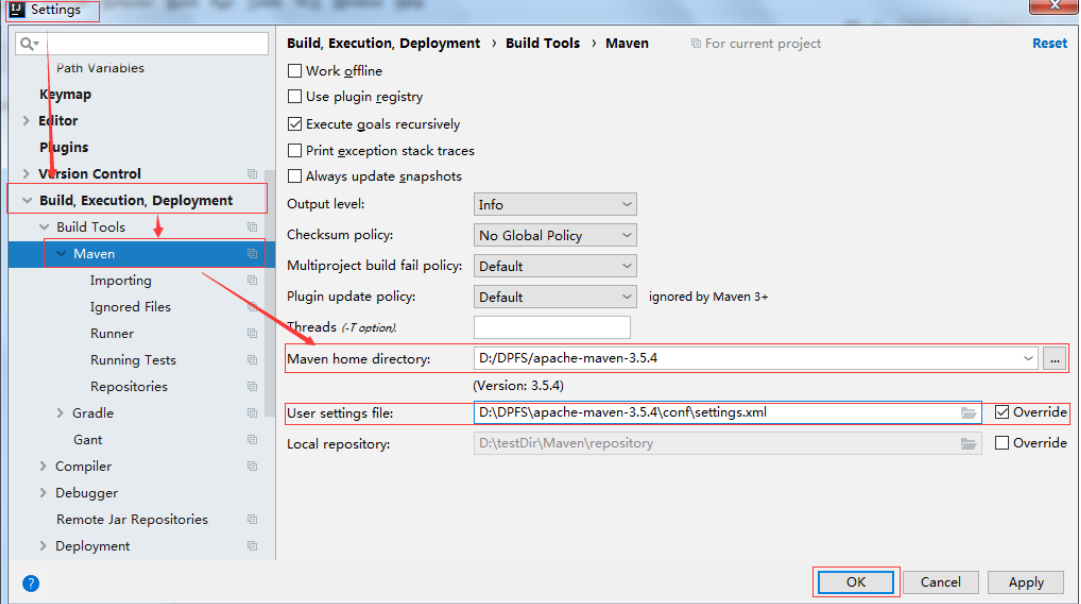The height and width of the screenshot is (604, 1081).
Task: Click the Cancel button
Action: tap(940, 583)
